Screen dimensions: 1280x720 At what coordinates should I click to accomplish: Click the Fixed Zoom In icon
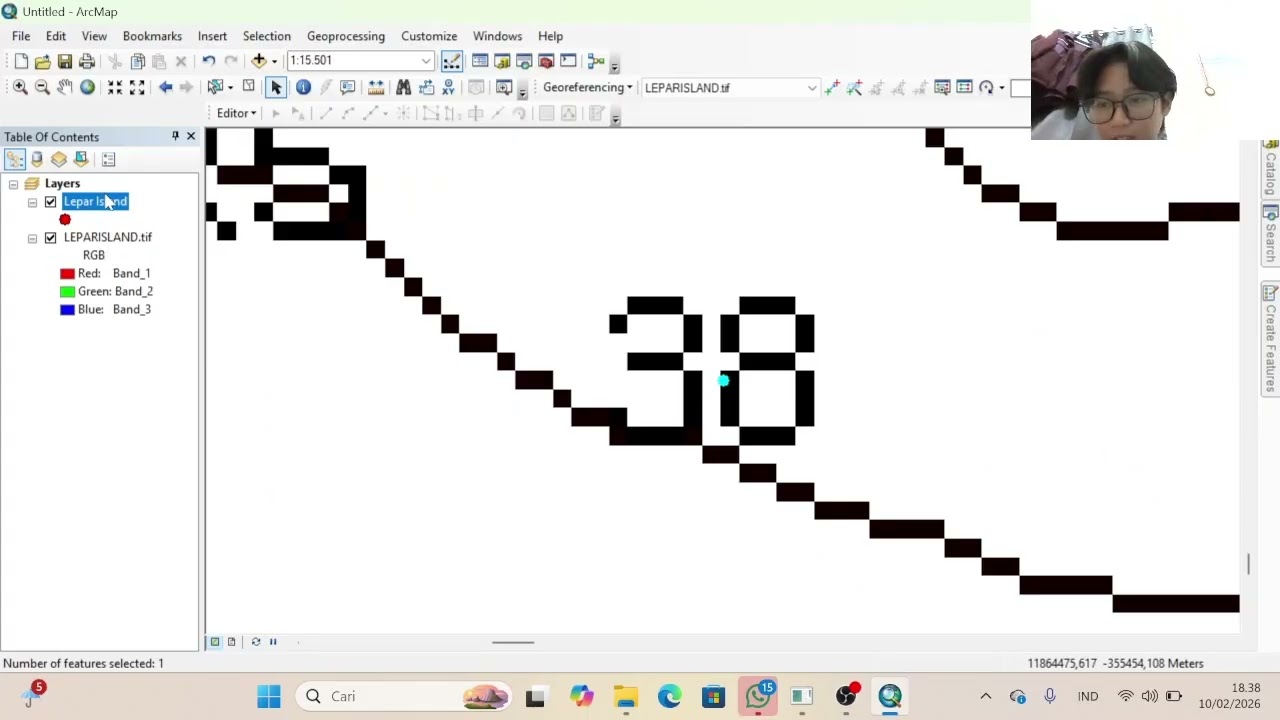click(115, 88)
